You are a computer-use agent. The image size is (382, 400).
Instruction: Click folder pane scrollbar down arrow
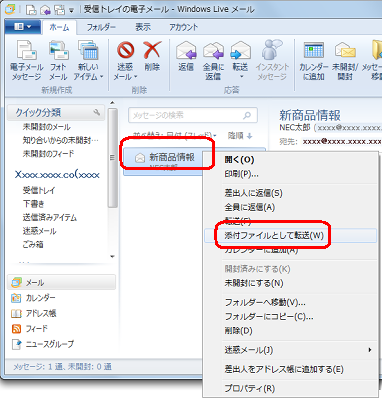pos(113,256)
